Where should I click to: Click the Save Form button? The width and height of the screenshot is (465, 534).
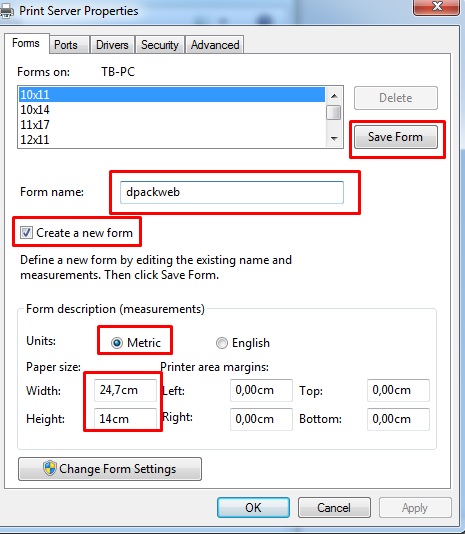pos(396,137)
